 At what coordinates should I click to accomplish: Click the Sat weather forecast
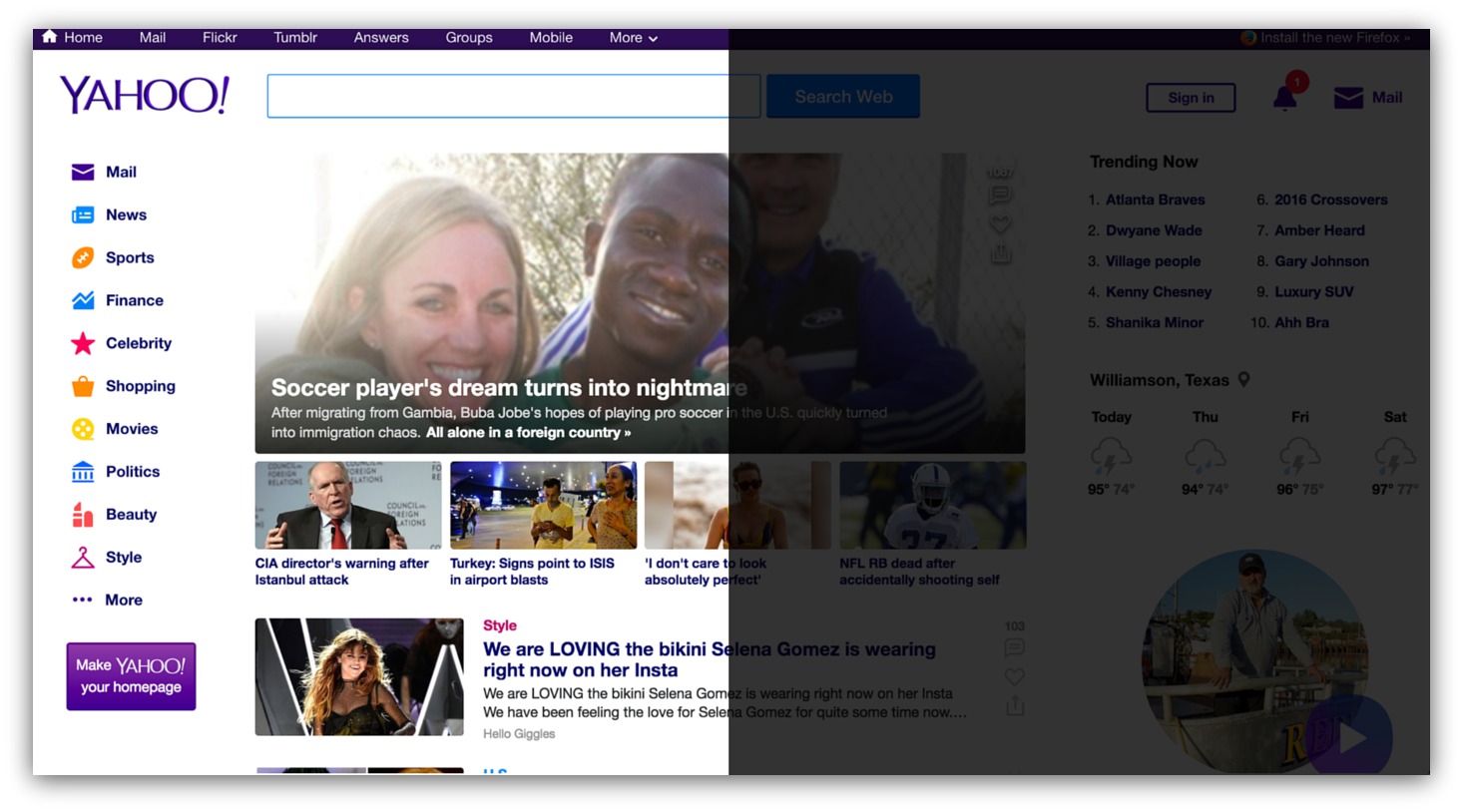pyautogui.click(x=1395, y=455)
